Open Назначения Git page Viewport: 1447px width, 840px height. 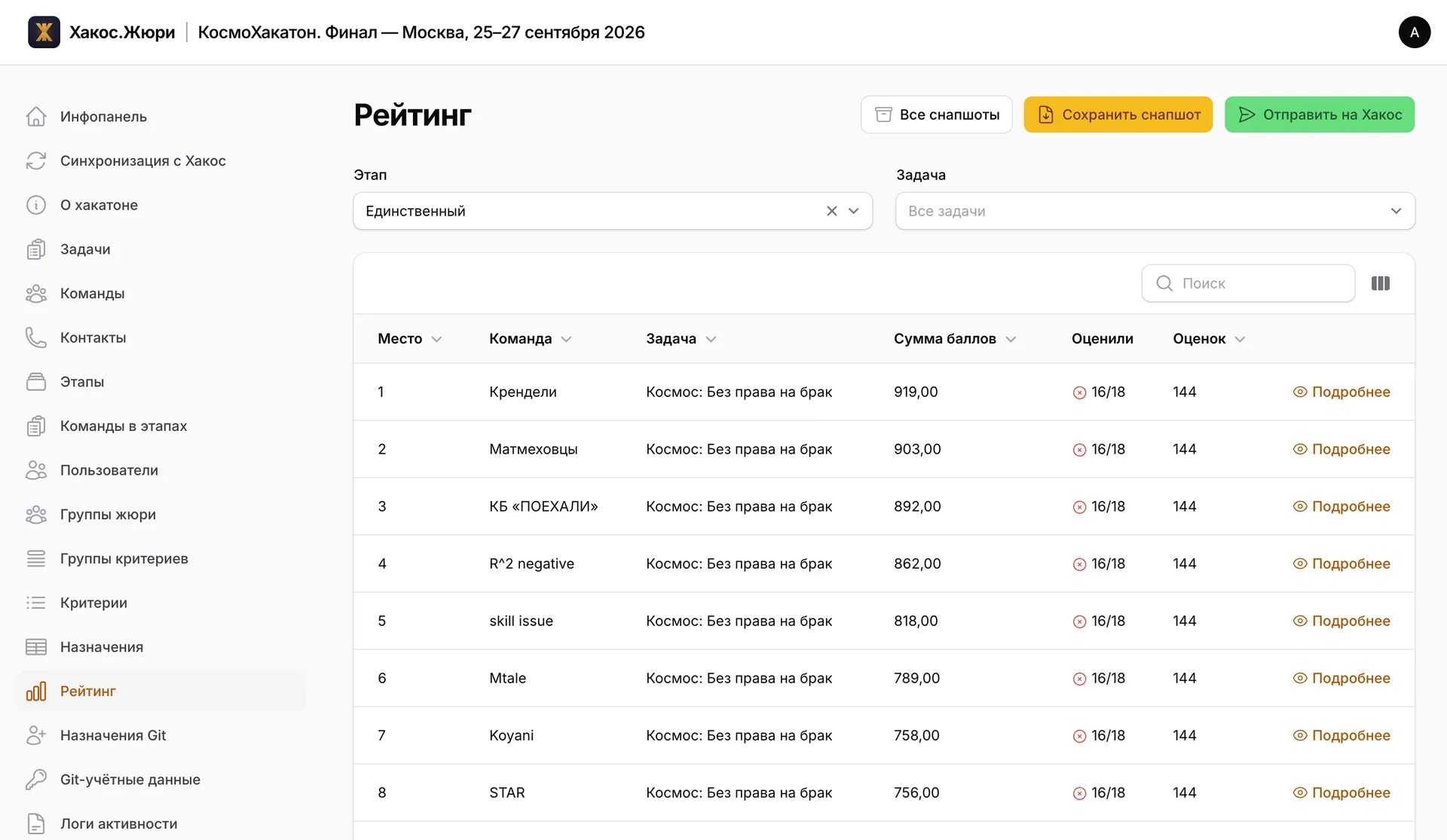coord(113,735)
